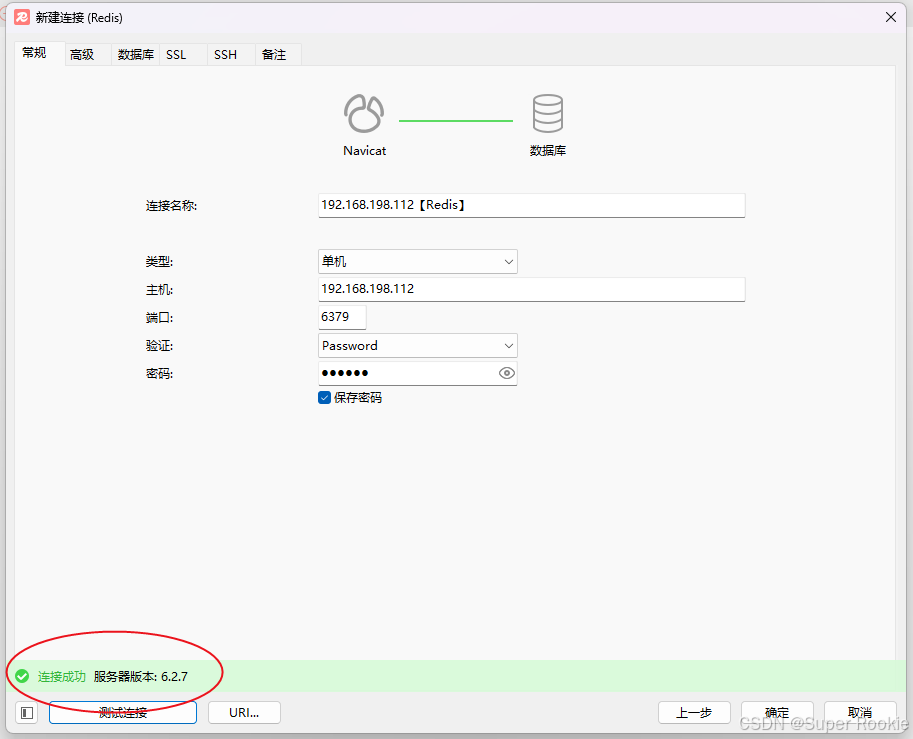Screen dimensions: 913x739
Task: Click the Redis app icon in title bar
Action: 22,17
